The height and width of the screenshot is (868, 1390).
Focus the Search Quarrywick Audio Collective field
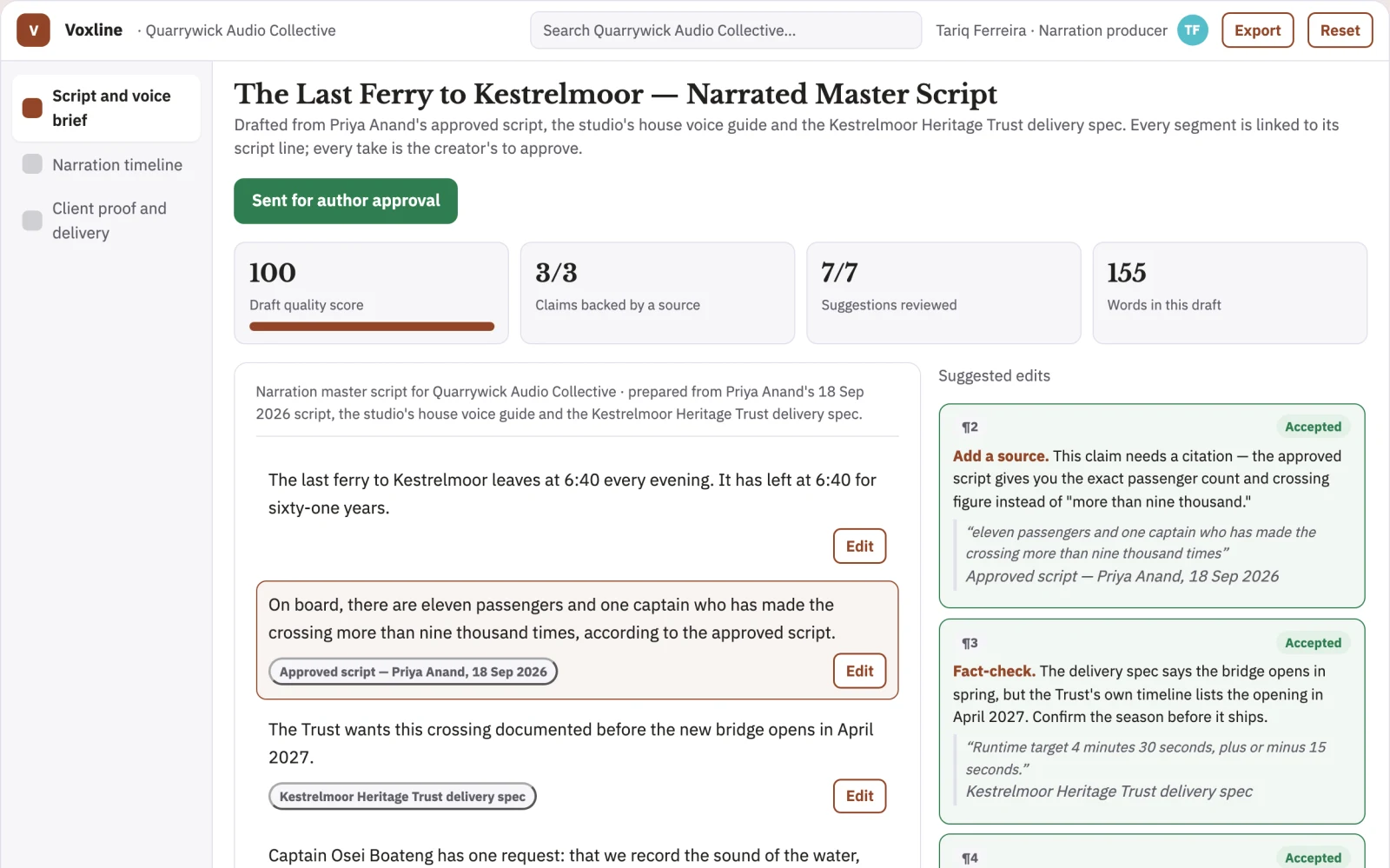pos(725,30)
